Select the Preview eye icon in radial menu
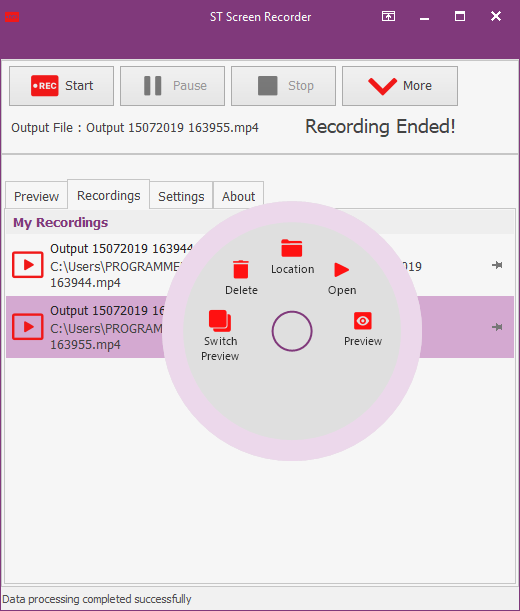This screenshot has width=520, height=611. coord(363,321)
